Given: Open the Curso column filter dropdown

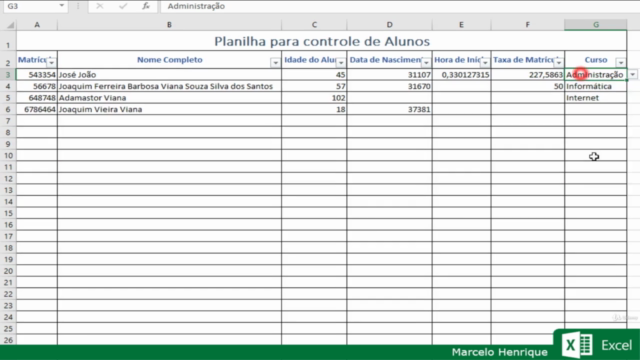Looking at the screenshot, I should point(621,62).
